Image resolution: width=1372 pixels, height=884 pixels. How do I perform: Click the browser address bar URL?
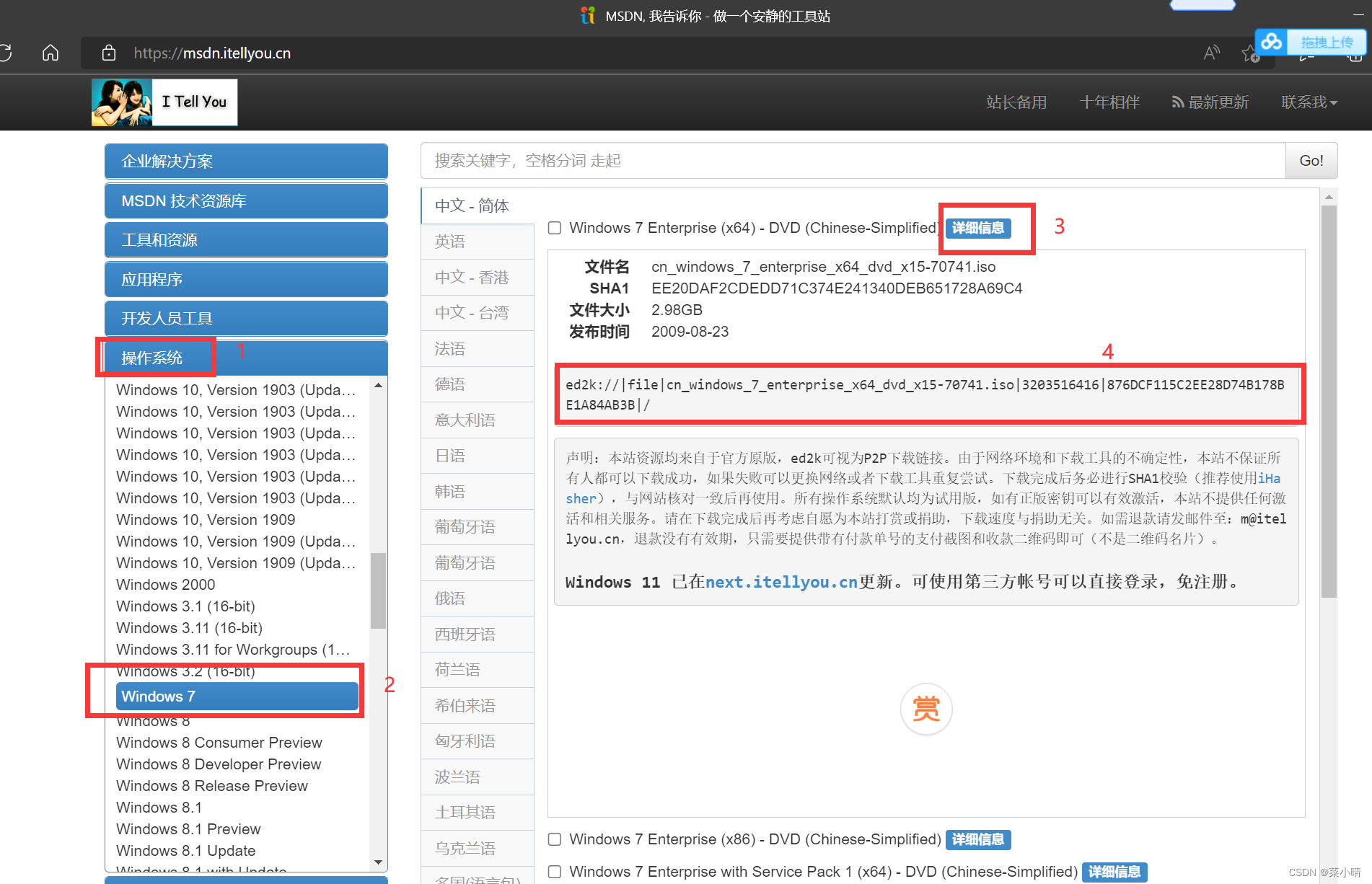click(x=212, y=53)
